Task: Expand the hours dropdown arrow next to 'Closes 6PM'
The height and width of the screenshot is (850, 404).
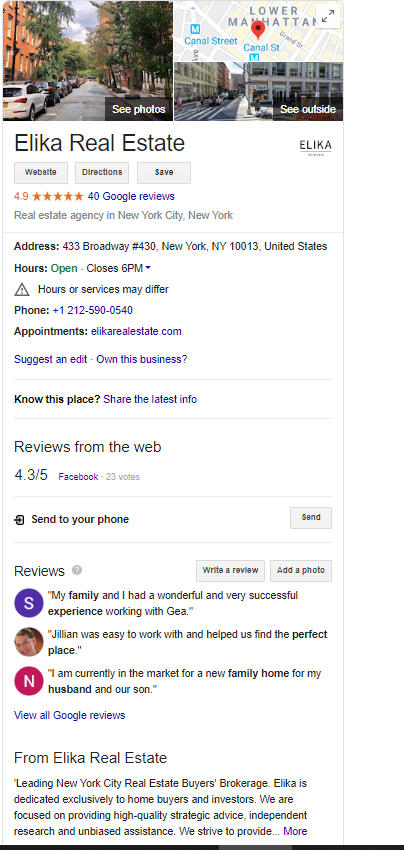Action: pyautogui.click(x=148, y=268)
